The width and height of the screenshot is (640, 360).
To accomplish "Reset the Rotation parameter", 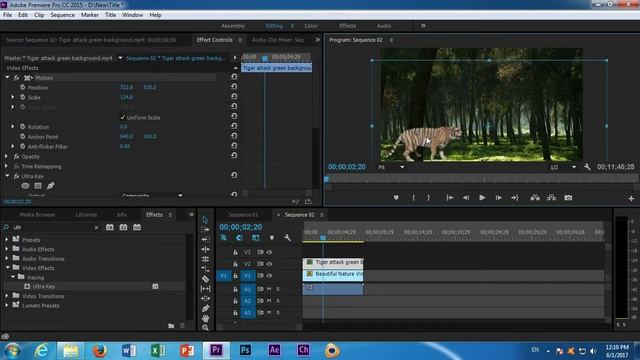I will [x=234, y=126].
